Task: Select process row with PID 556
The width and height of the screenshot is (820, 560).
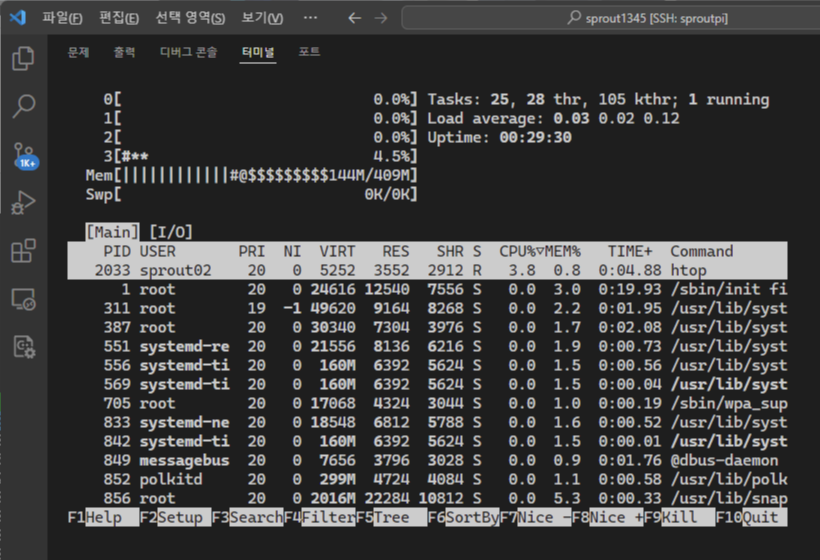Action: point(427,365)
